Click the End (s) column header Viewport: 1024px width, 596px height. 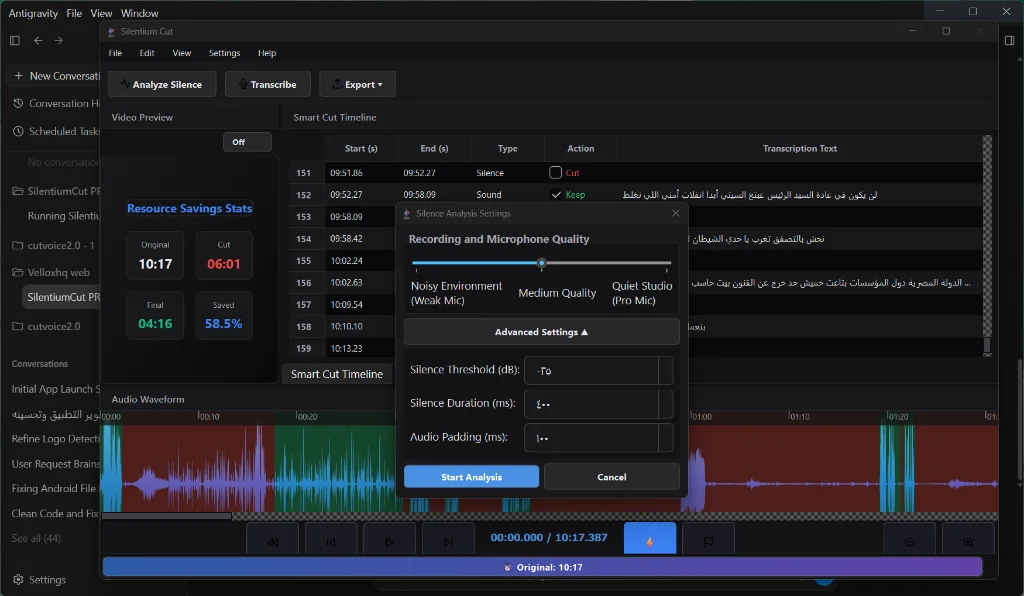(434, 148)
